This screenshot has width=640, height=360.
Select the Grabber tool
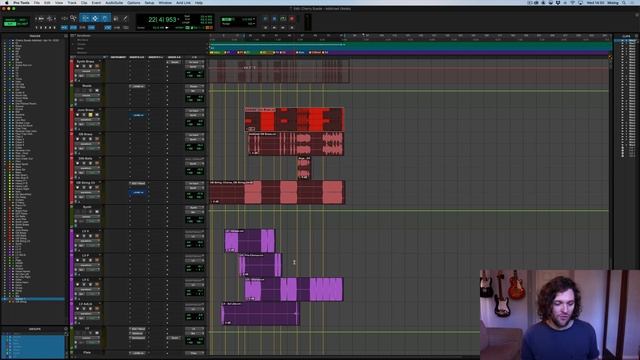[104, 18]
